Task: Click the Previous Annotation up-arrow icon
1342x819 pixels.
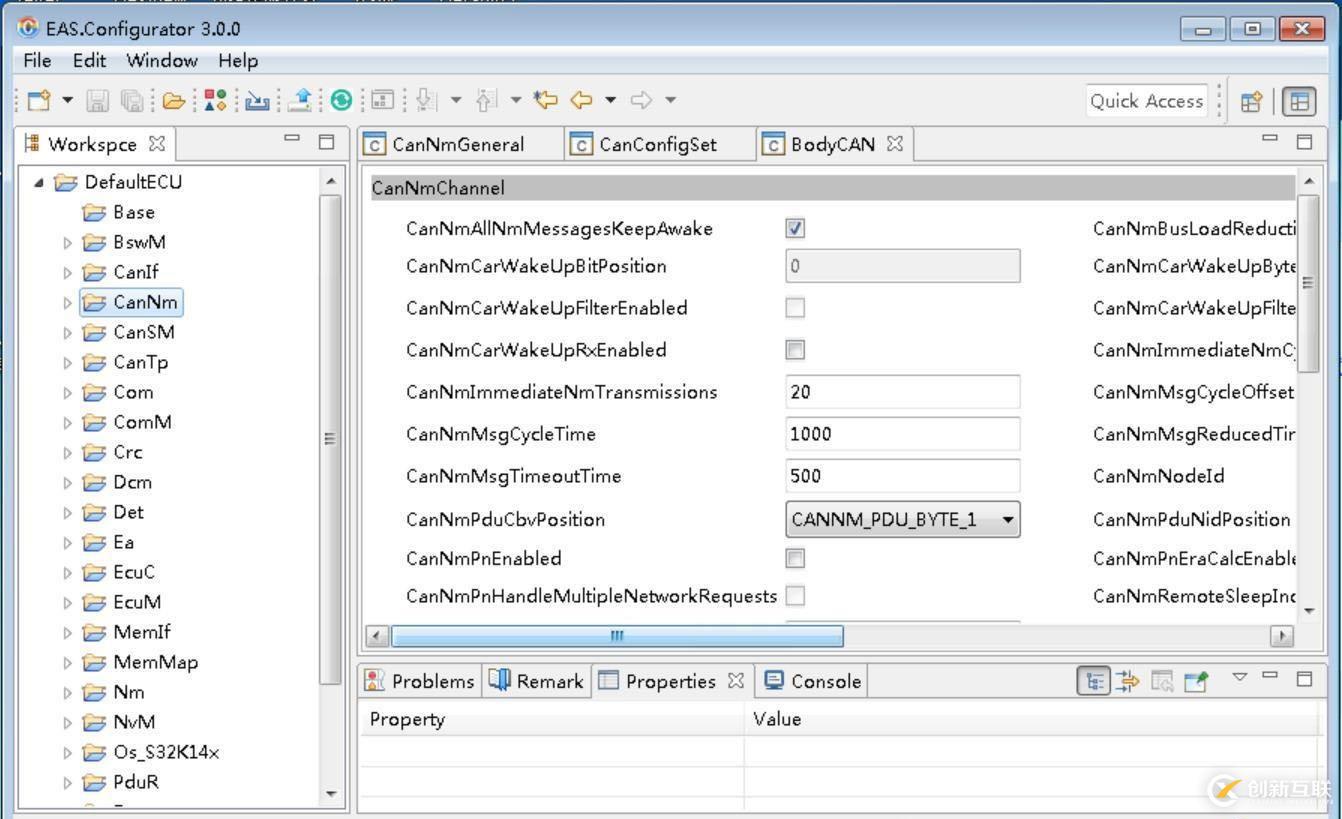Action: point(487,100)
